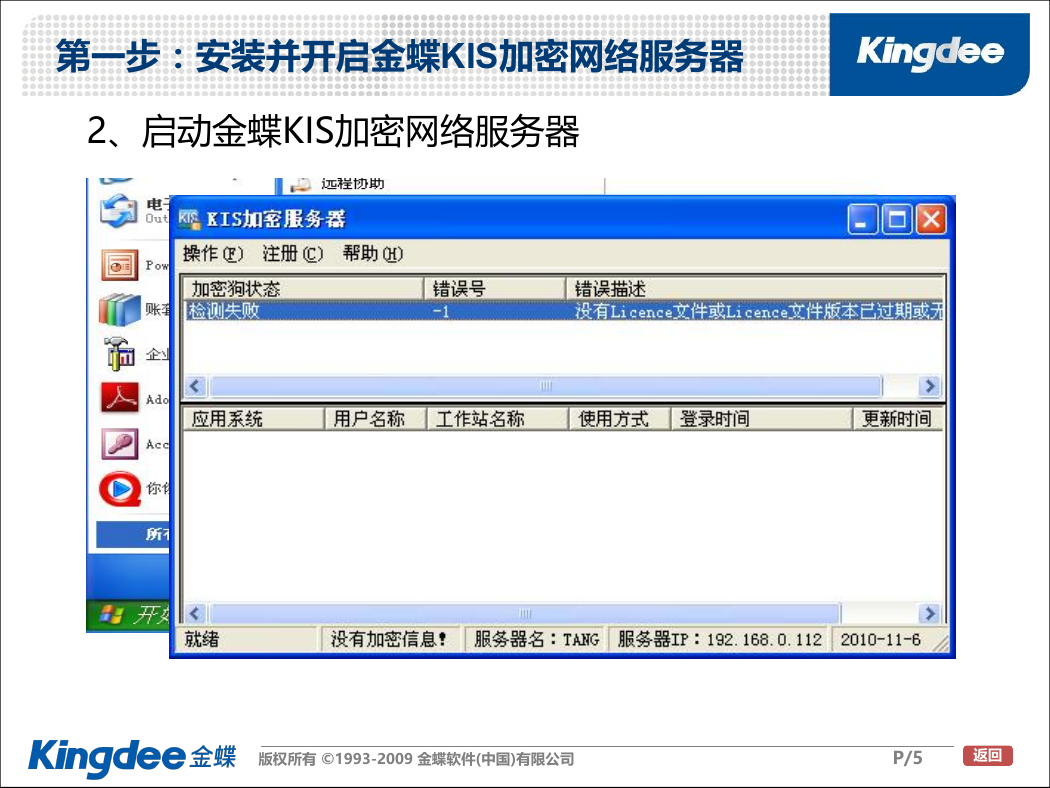Click the Windows 开始 Start button
This screenshot has width=1050, height=788.
[129, 615]
